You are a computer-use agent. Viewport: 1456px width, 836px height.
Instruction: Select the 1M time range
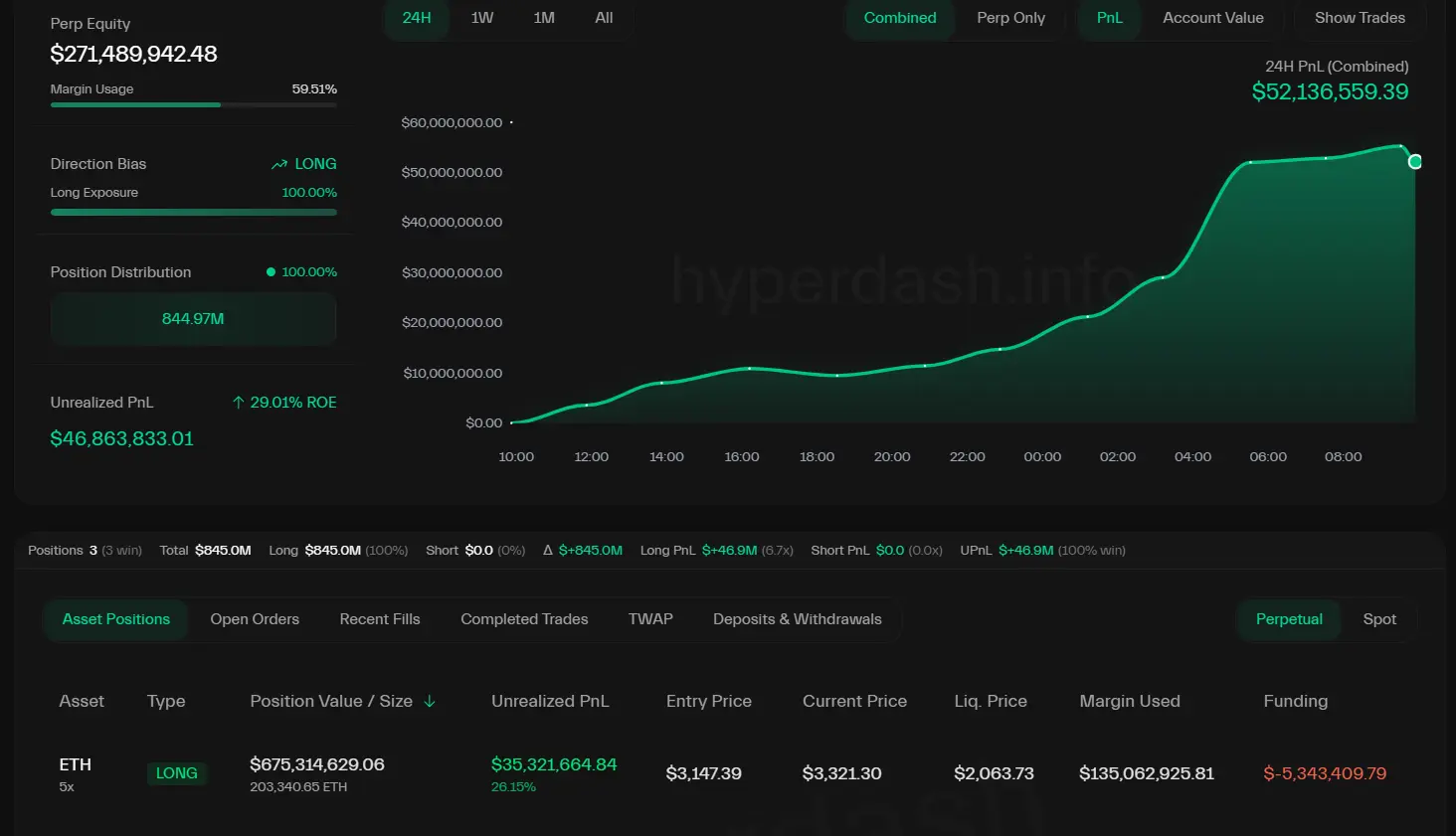[544, 18]
